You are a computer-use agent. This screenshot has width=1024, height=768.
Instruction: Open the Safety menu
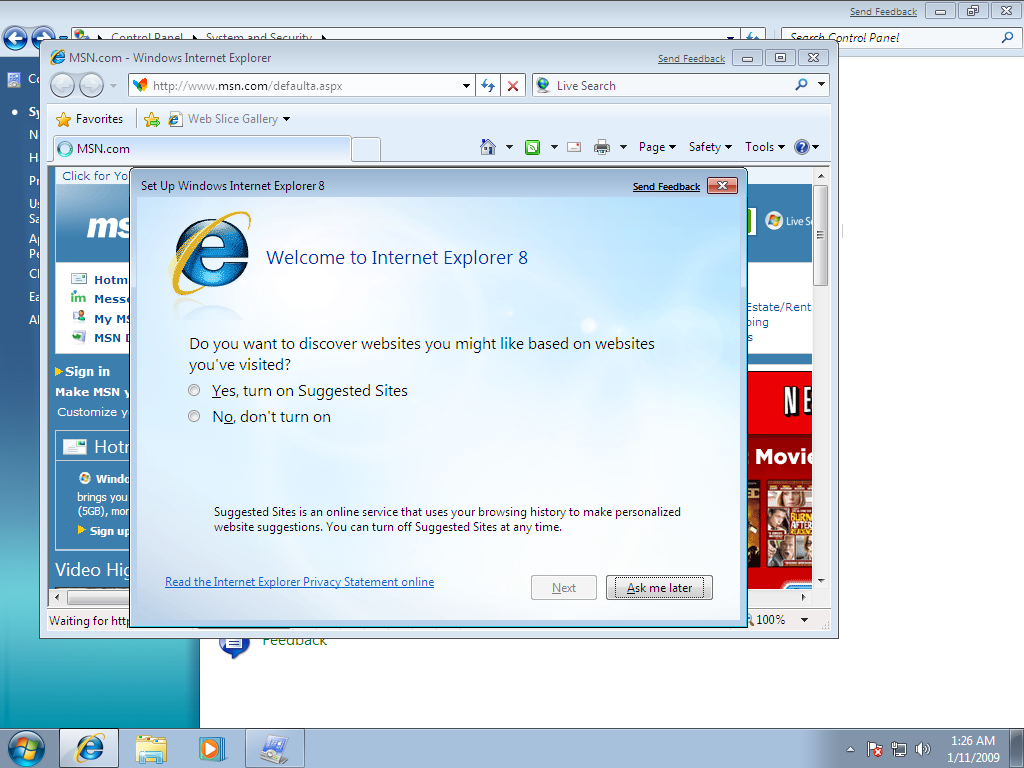(x=711, y=147)
